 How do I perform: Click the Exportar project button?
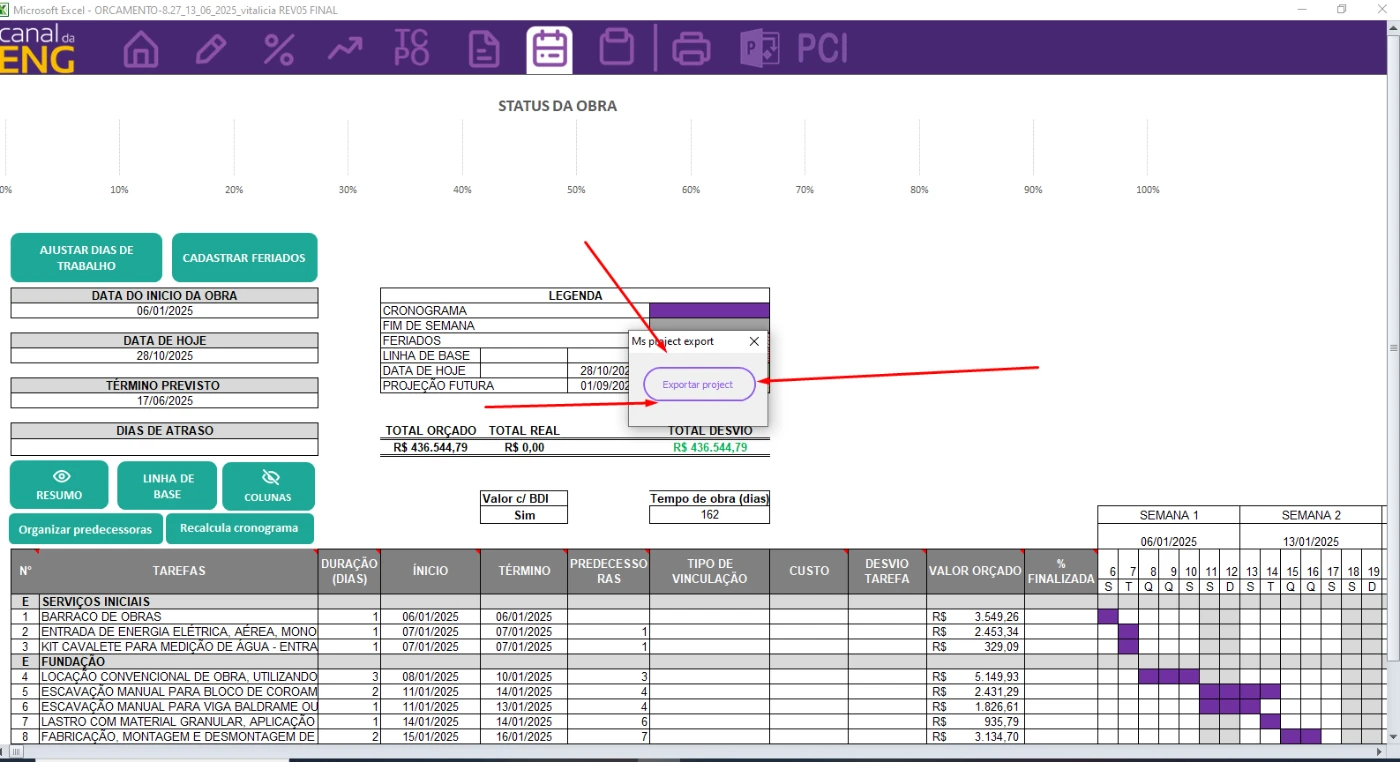[x=698, y=385]
